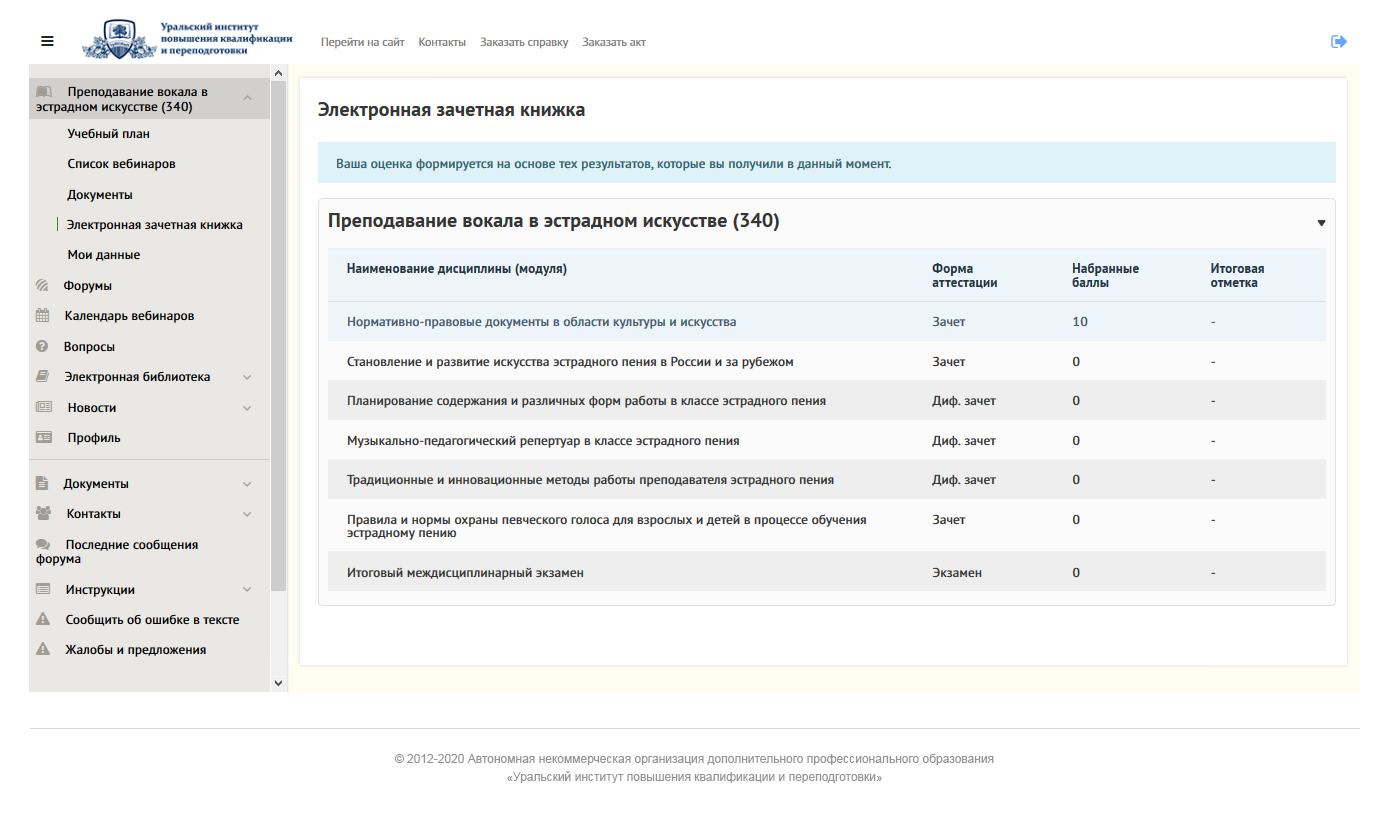Click the Перейти на сайт link
Screen dimensions: 1390x830
click(x=362, y=42)
